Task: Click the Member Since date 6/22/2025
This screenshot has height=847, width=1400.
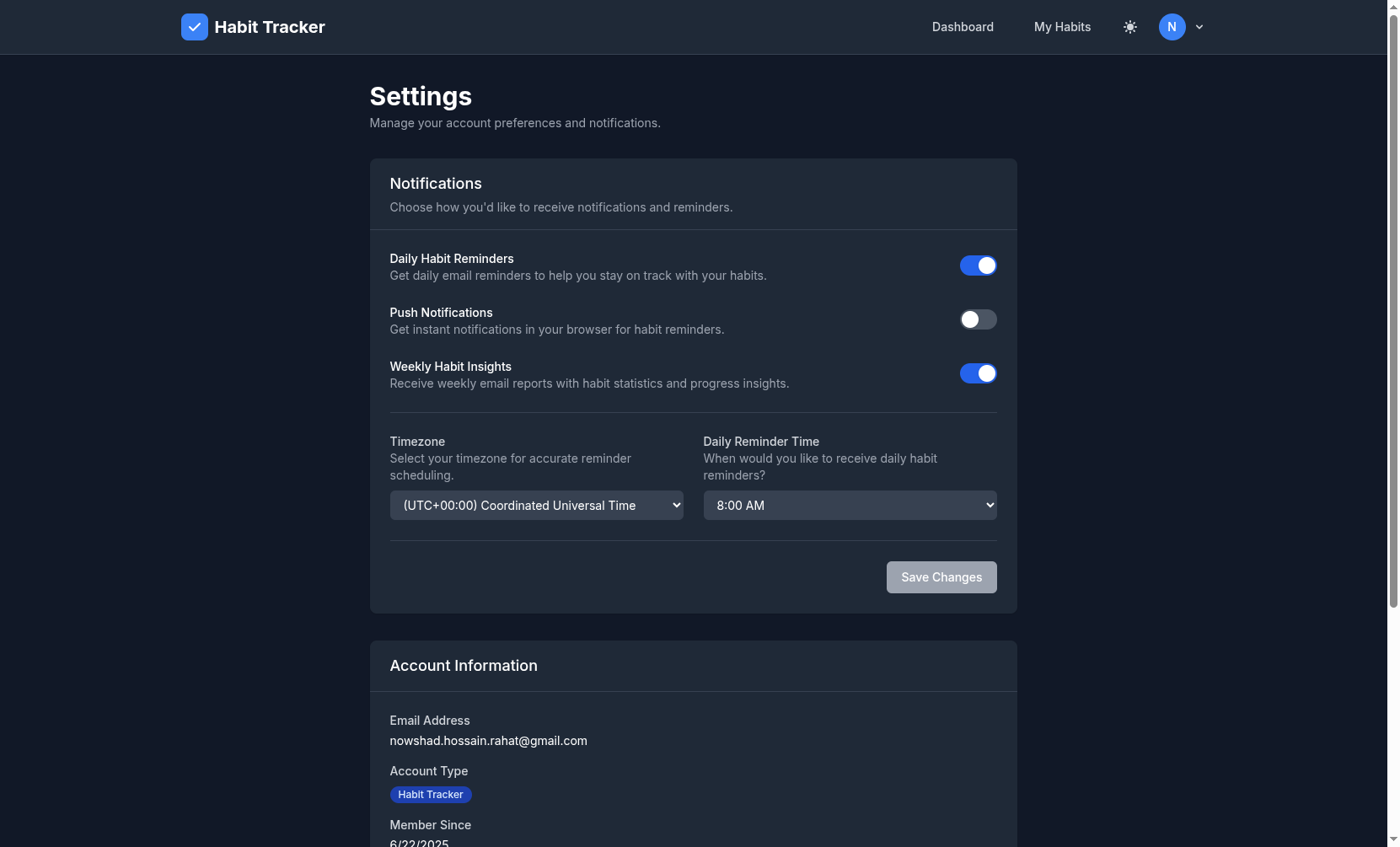Action: click(x=419, y=843)
